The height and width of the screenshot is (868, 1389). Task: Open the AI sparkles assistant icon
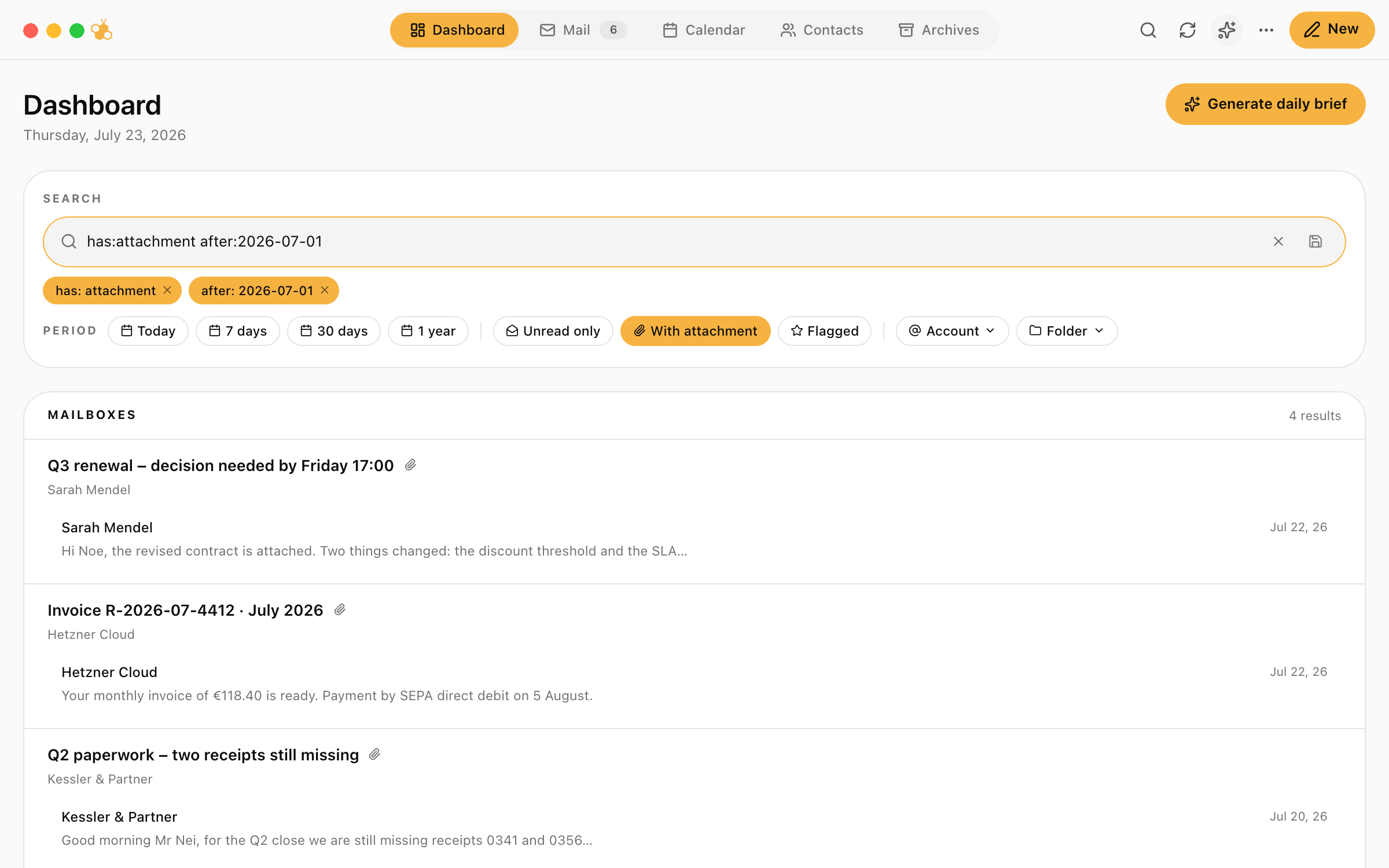(x=1227, y=30)
